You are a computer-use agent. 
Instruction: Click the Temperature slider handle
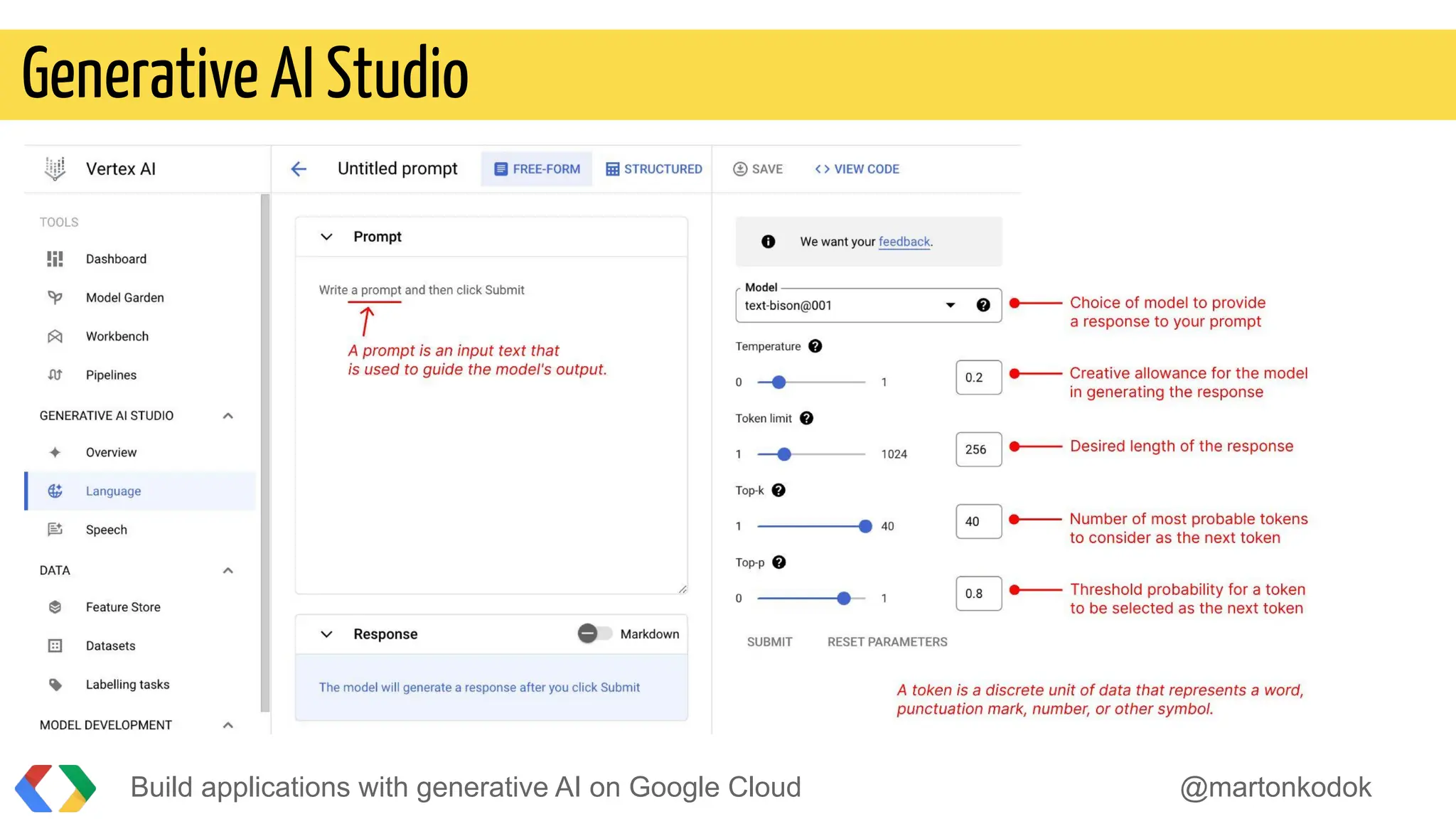(x=778, y=382)
